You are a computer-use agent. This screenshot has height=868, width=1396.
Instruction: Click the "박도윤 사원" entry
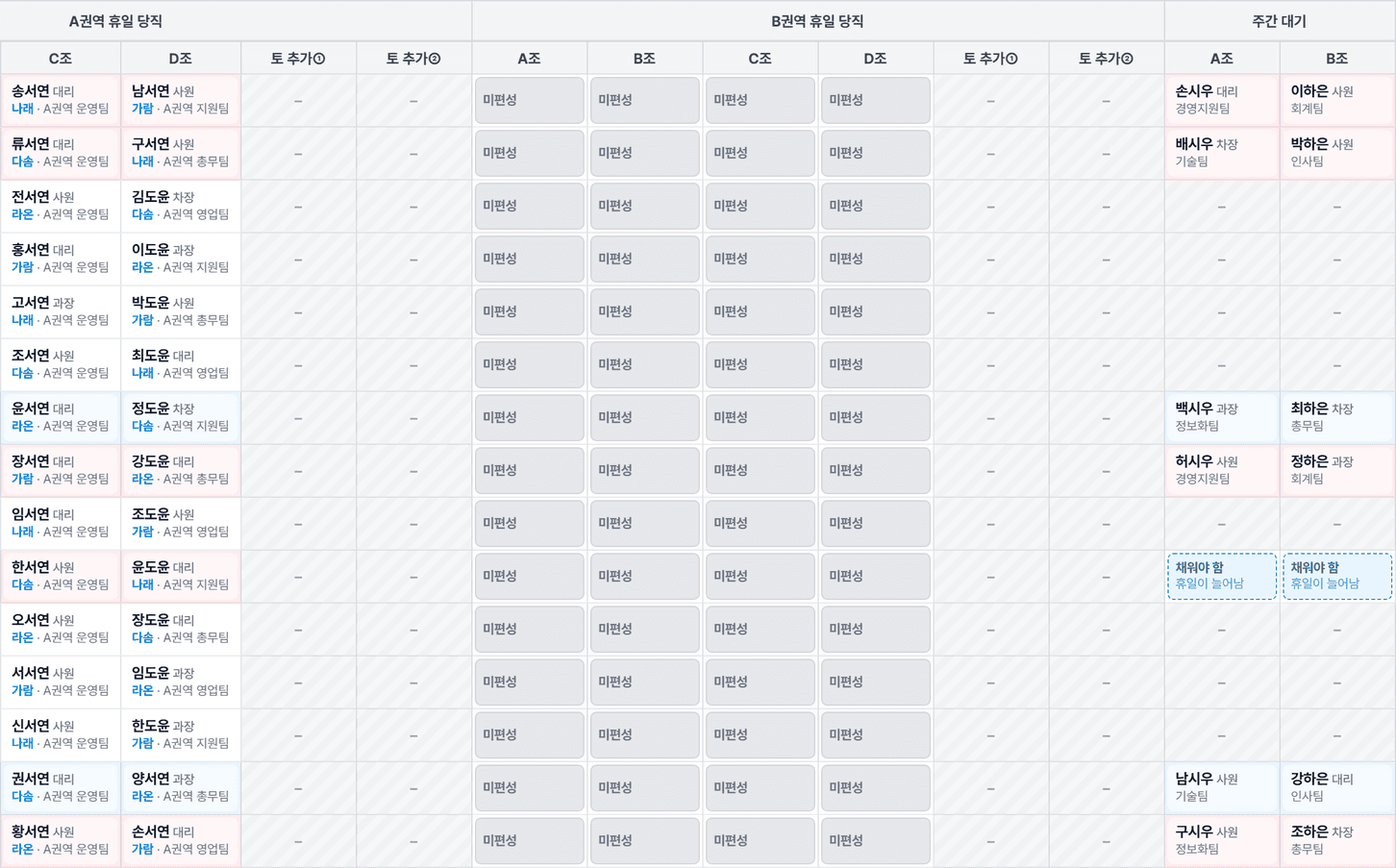click(181, 311)
